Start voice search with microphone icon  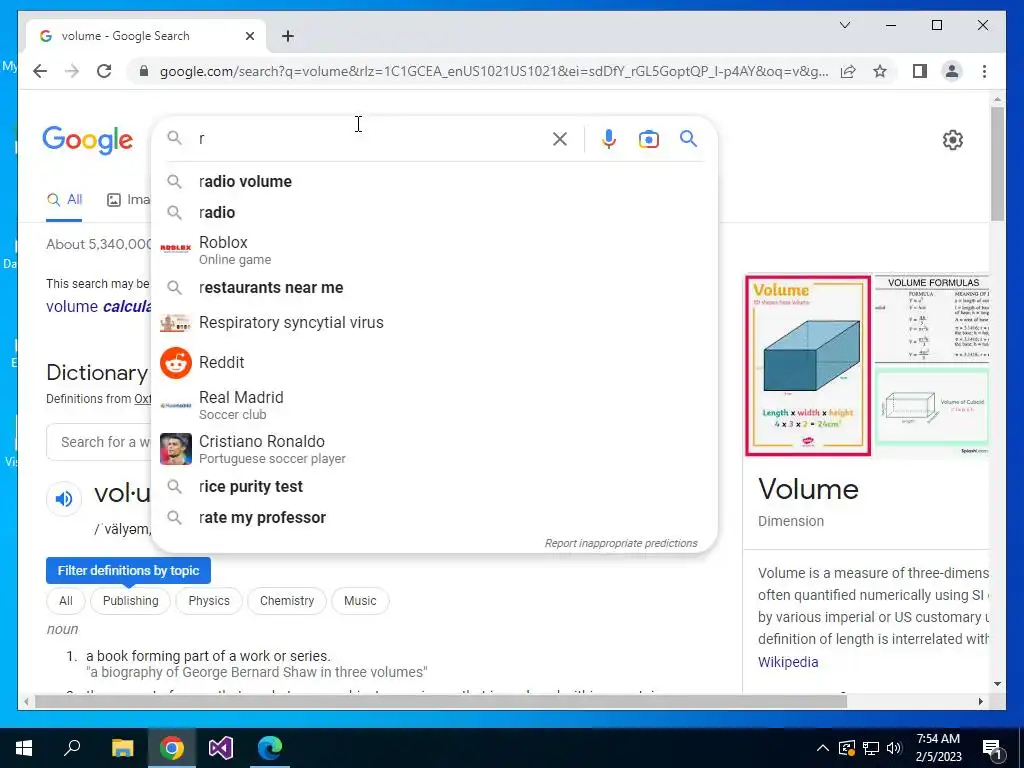[x=609, y=139]
